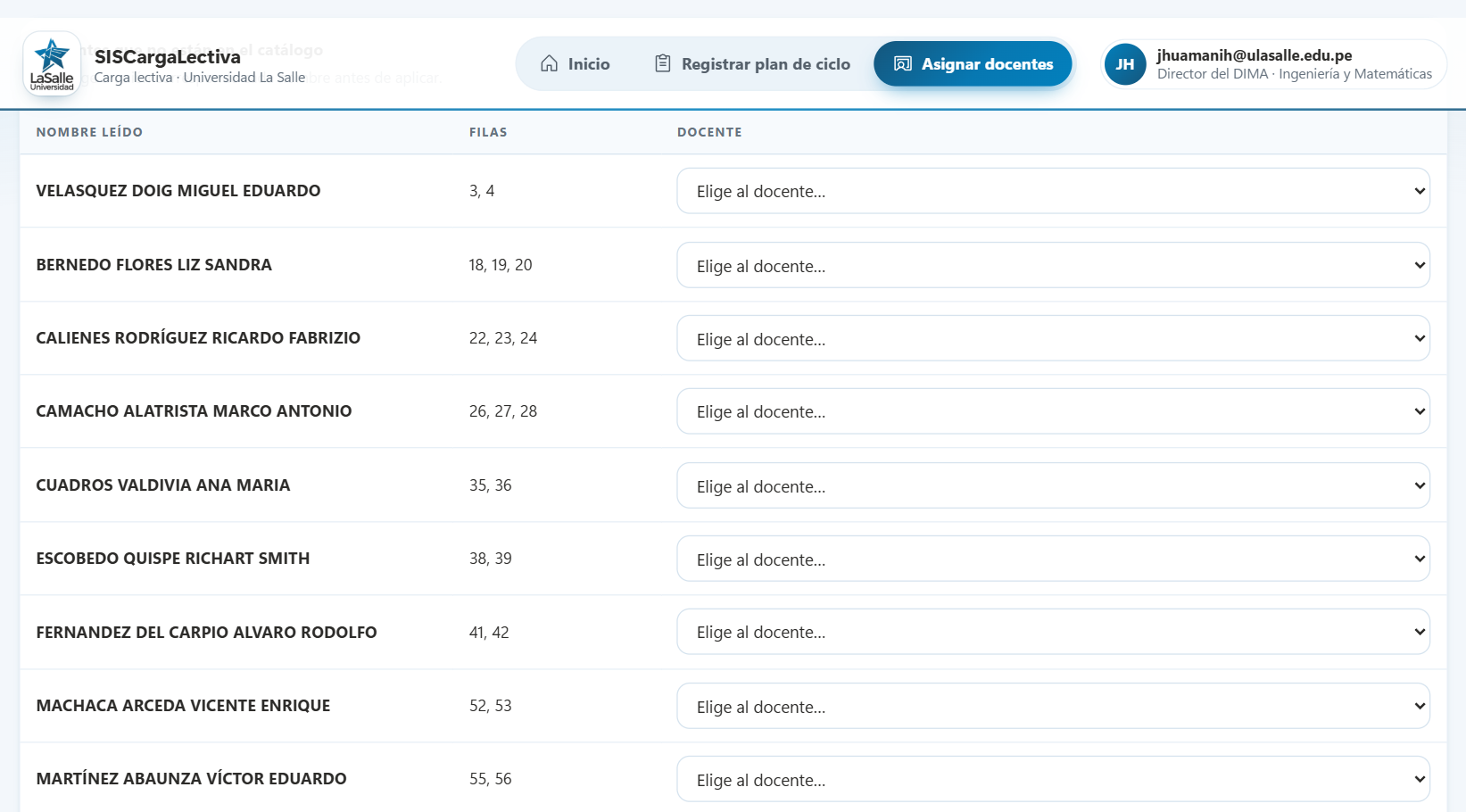Choose docente for CAMACHO ALATRISTA MARCO ANTONIO

(x=1053, y=411)
